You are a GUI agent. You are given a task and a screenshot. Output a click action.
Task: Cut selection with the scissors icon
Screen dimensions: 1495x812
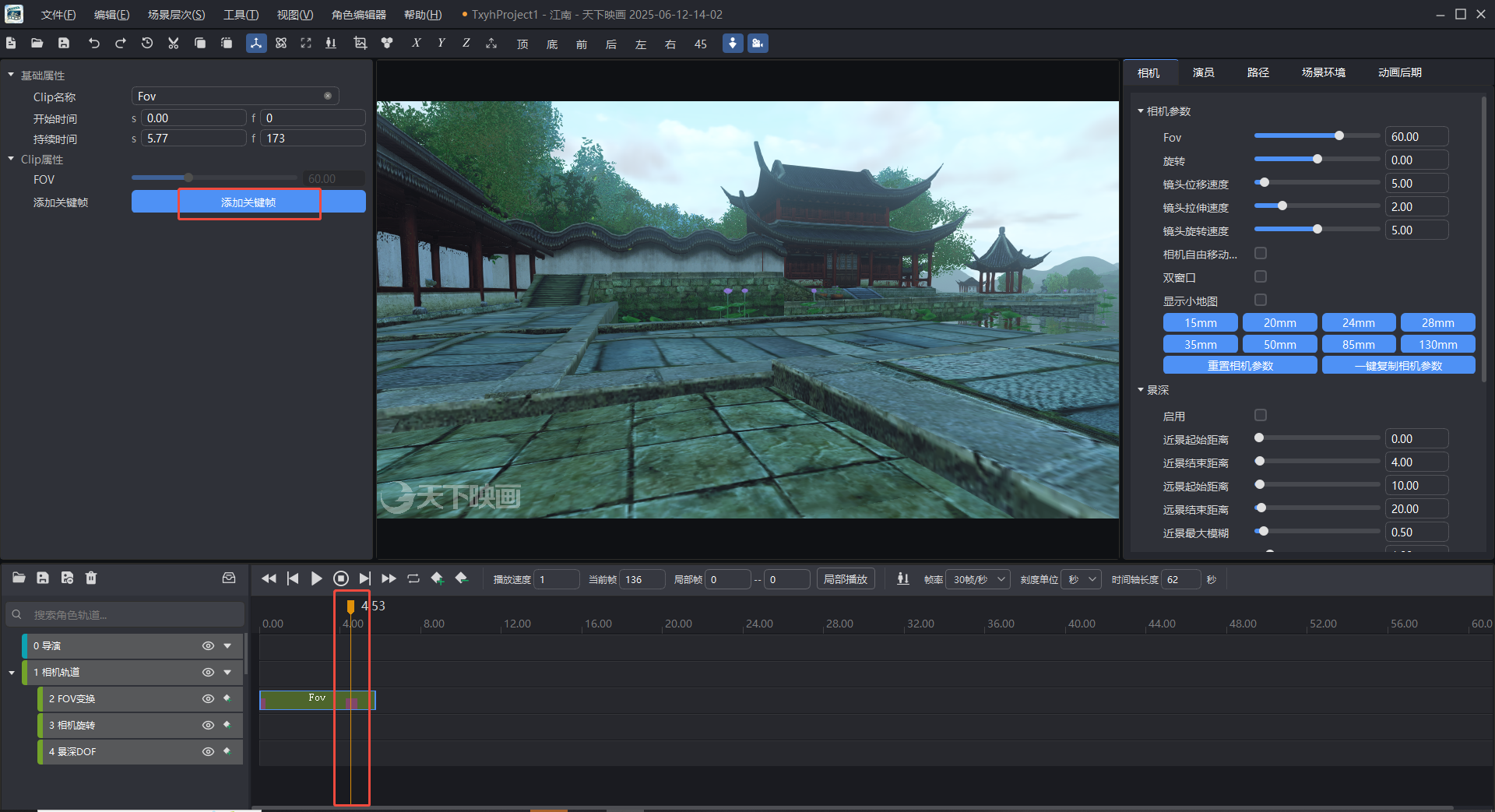[173, 44]
